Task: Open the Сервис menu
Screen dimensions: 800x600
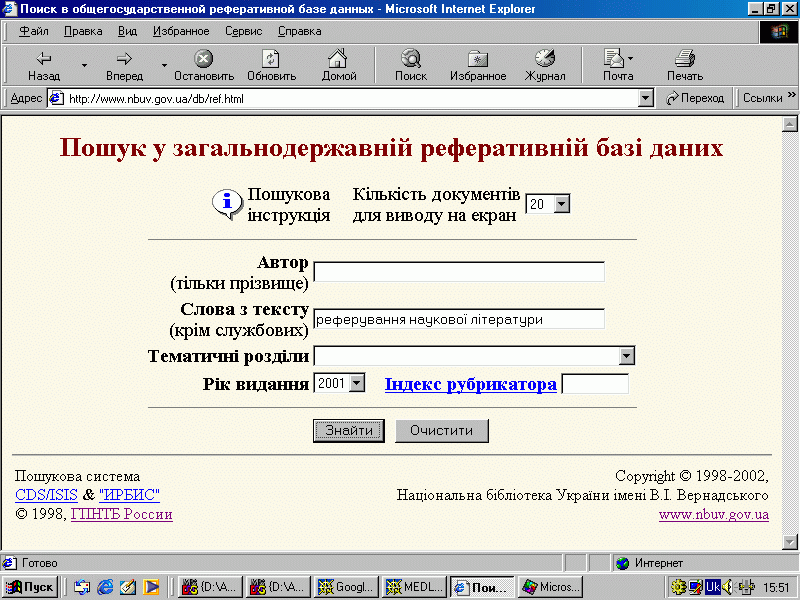Action: pos(243,32)
